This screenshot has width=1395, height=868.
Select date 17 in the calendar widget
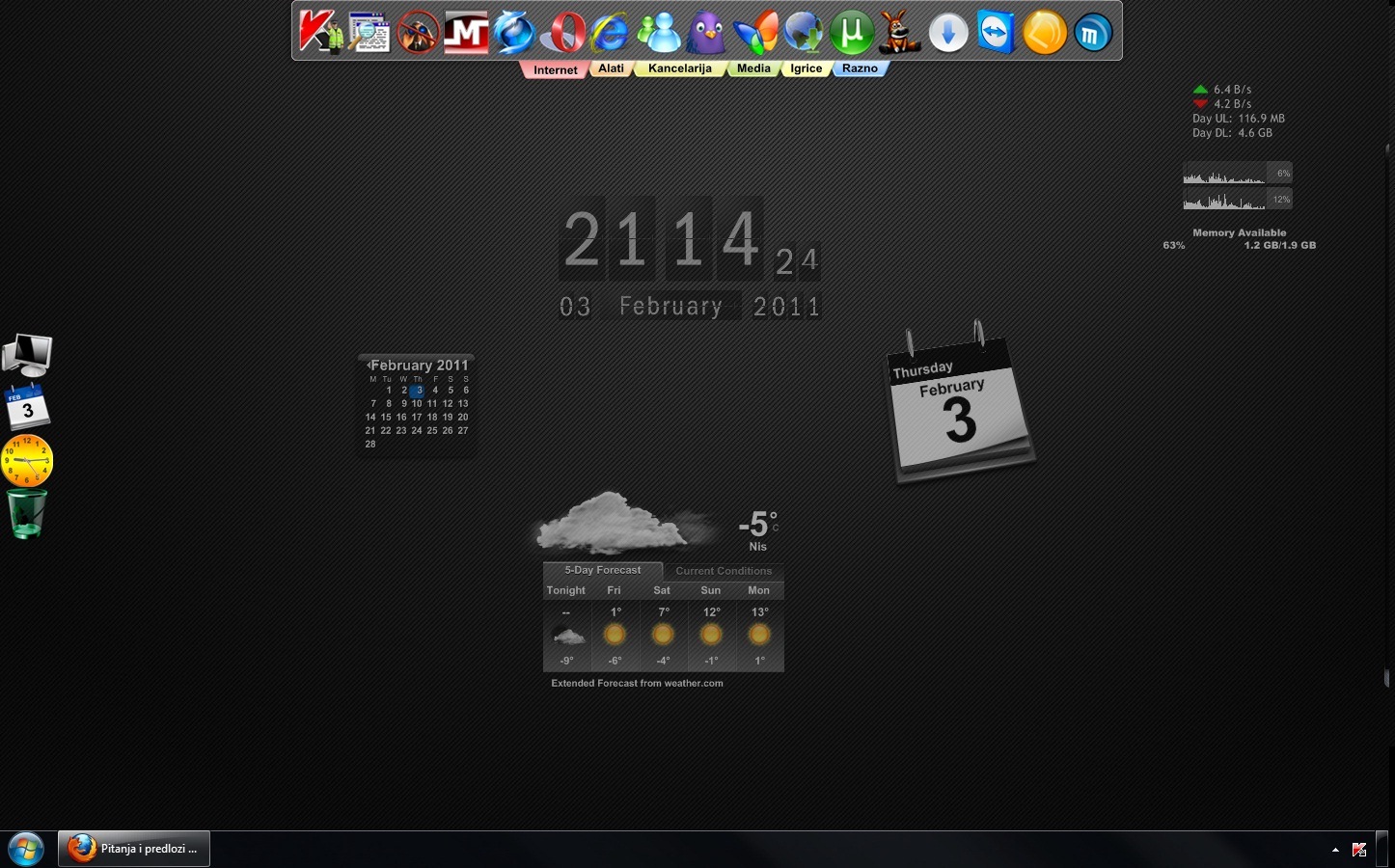click(x=417, y=417)
